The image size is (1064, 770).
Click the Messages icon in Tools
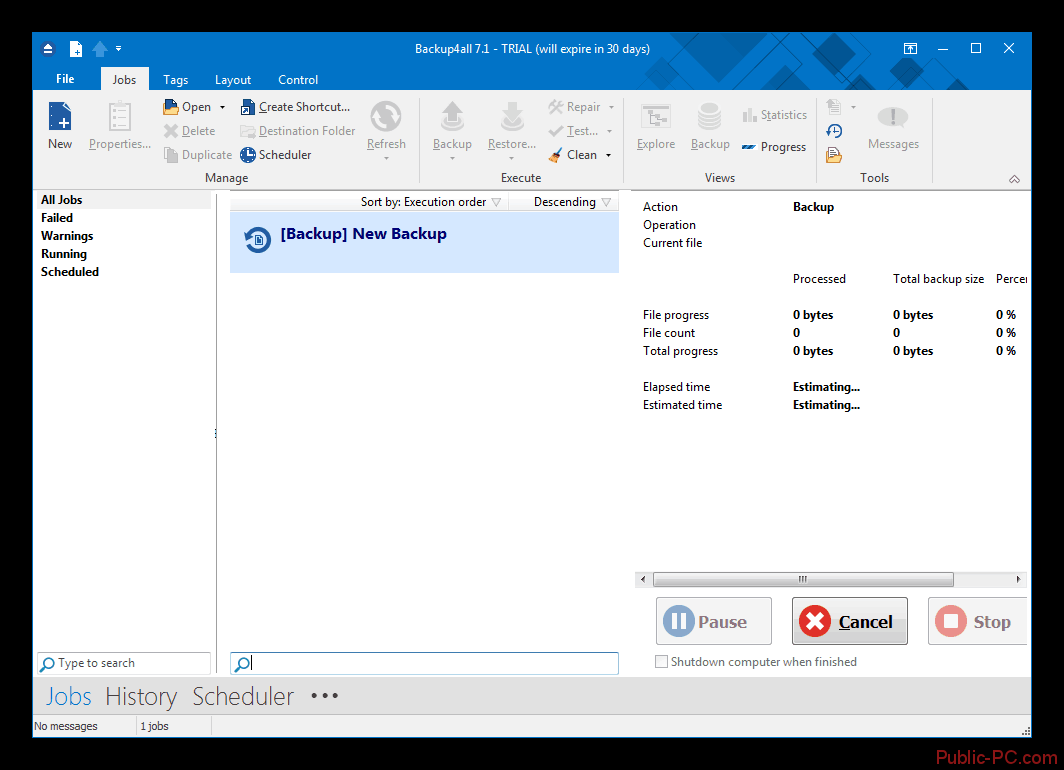(x=893, y=117)
